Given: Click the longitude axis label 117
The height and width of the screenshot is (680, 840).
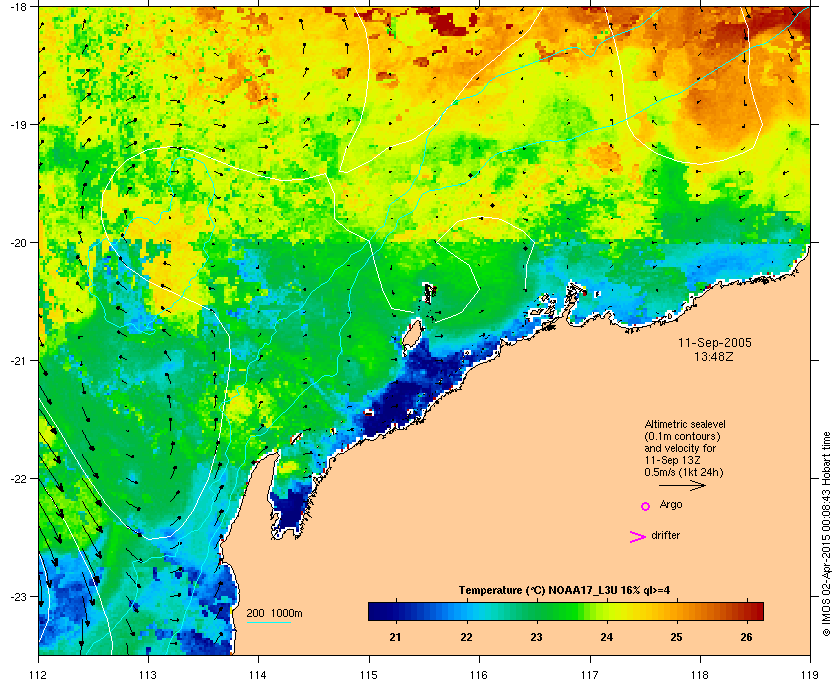Looking at the screenshot, I should tap(590, 674).
